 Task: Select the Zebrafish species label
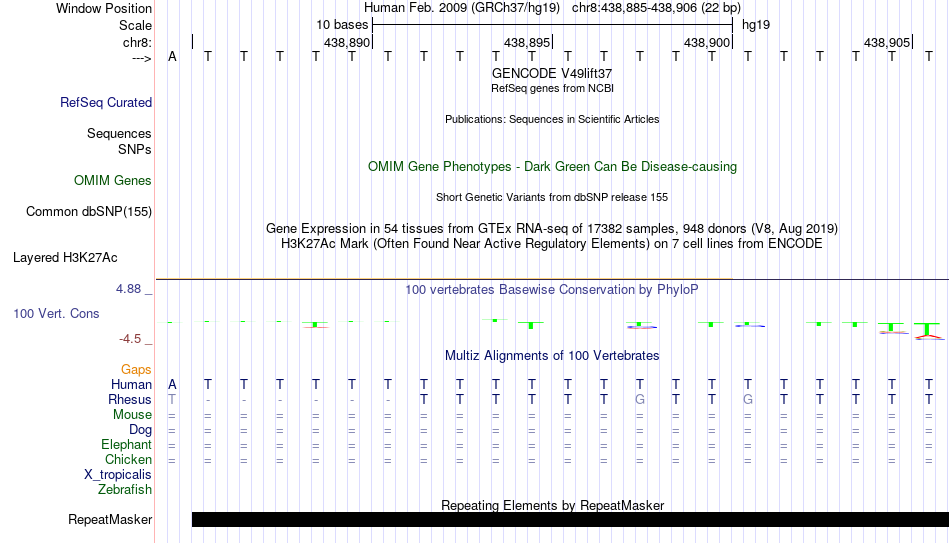[x=125, y=490]
